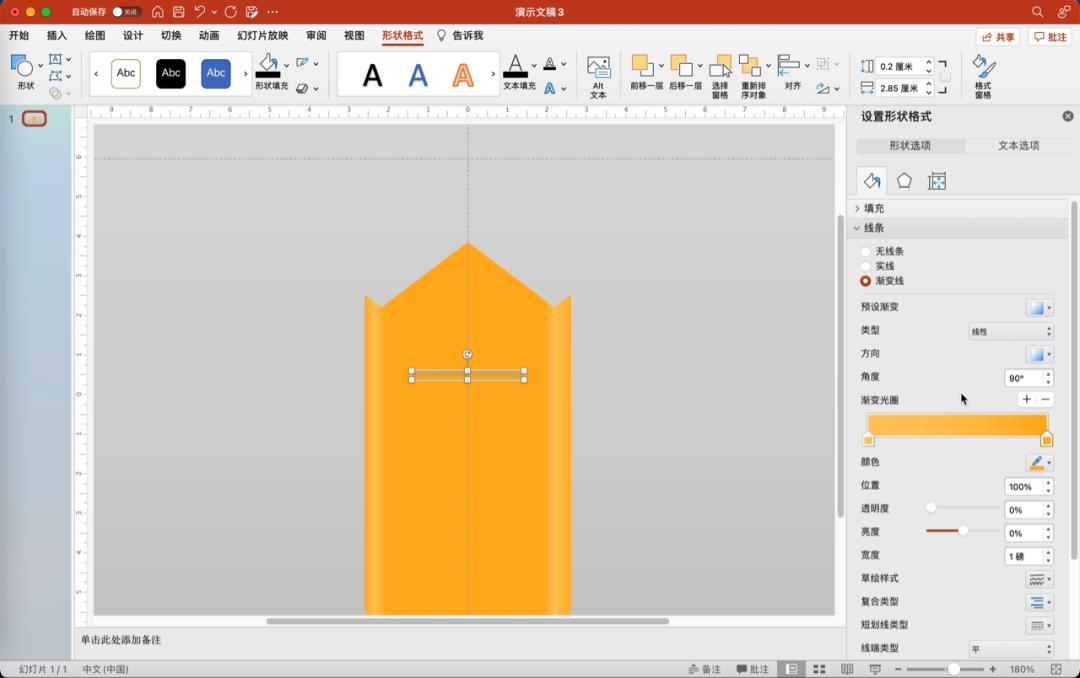1080x678 pixels.
Task: Open the gradient Type (类型) dropdown
Action: click(x=1011, y=331)
